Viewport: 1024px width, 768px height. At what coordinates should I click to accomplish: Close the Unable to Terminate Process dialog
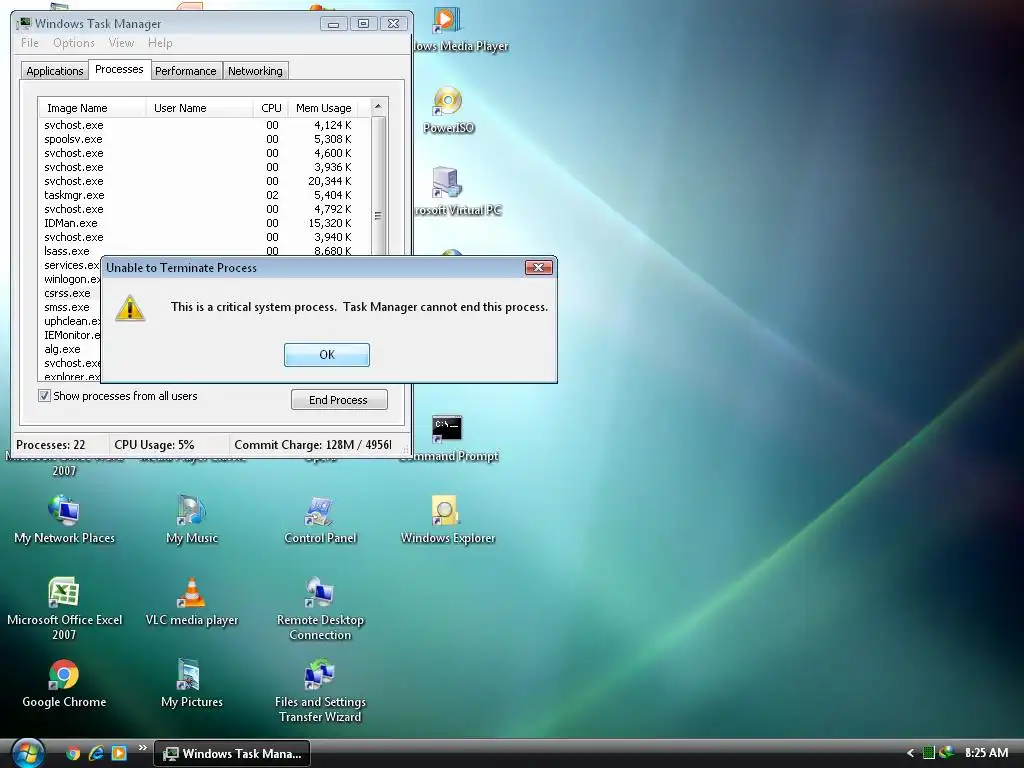(x=539, y=267)
